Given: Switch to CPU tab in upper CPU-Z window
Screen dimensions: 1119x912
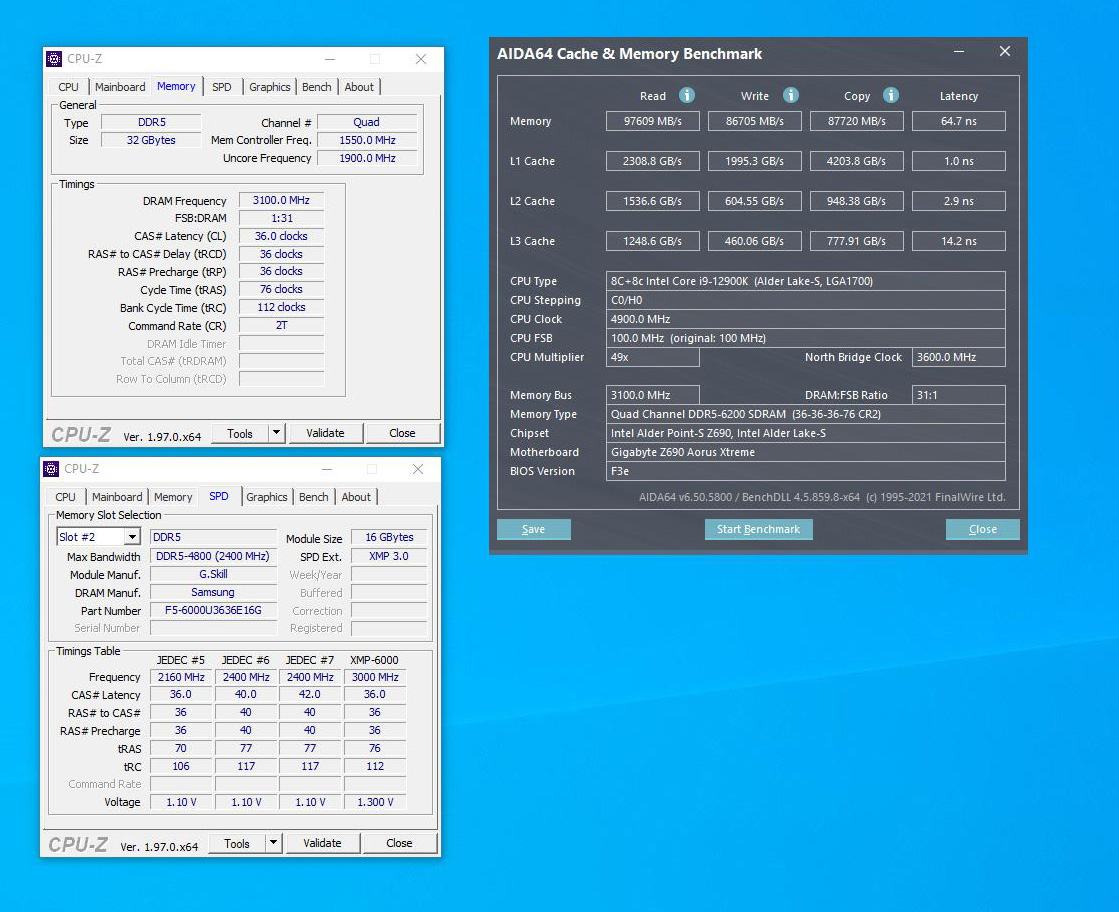Looking at the screenshot, I should coord(69,87).
